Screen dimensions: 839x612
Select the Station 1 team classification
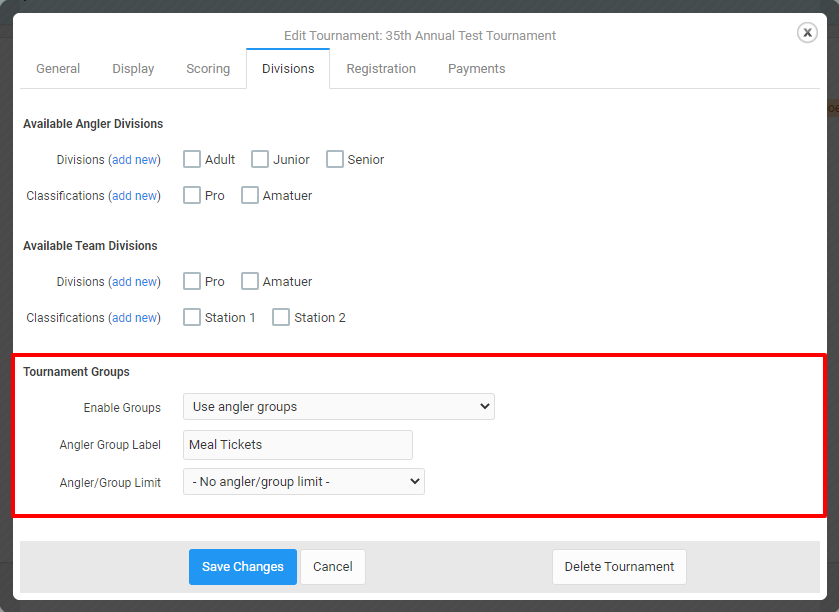click(x=192, y=317)
